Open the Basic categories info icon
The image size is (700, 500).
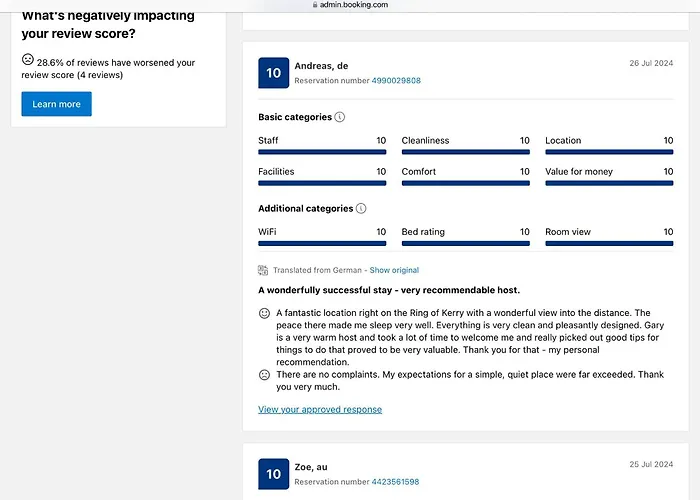click(x=340, y=117)
